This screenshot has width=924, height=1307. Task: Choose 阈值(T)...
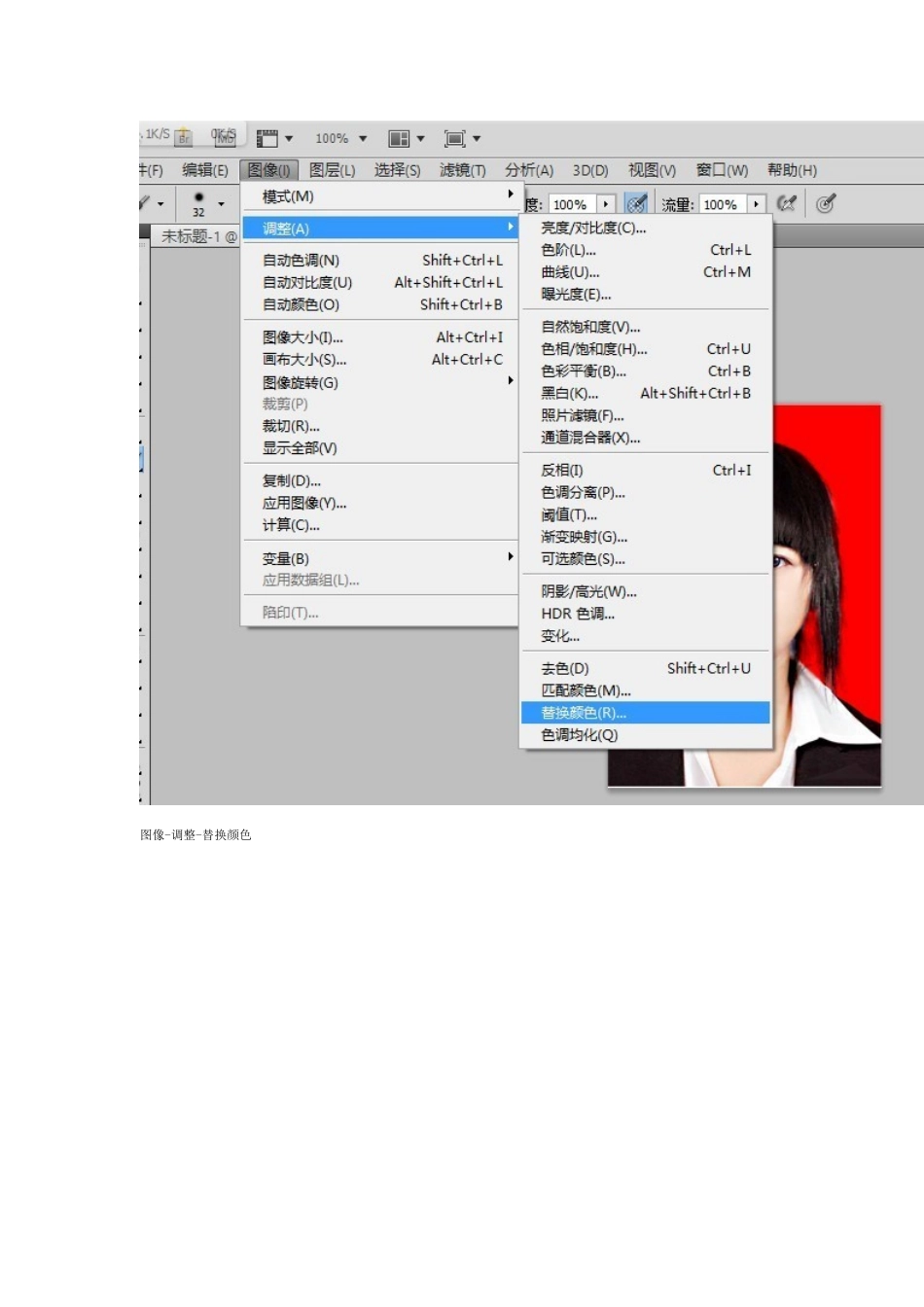[x=646, y=515]
